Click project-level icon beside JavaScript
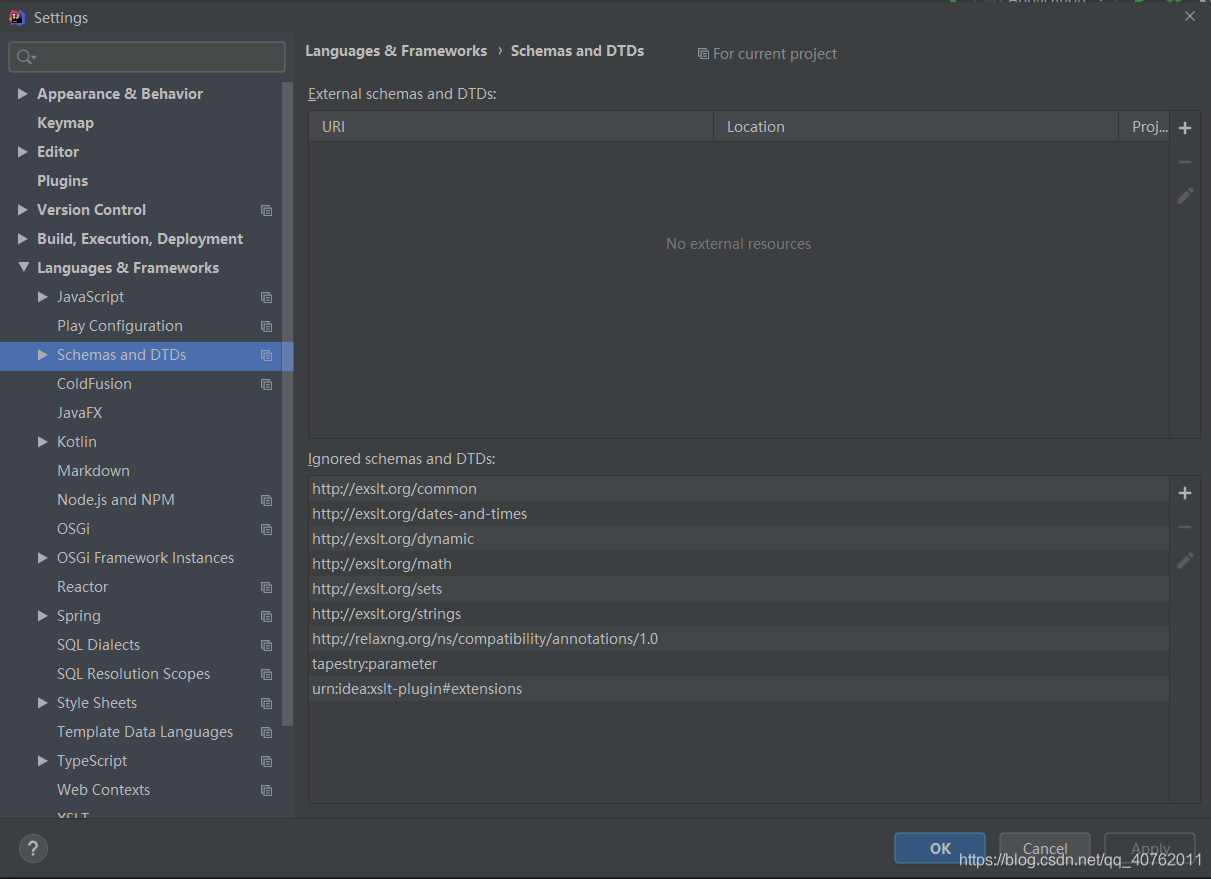Image resolution: width=1211 pixels, height=879 pixels. tap(266, 297)
